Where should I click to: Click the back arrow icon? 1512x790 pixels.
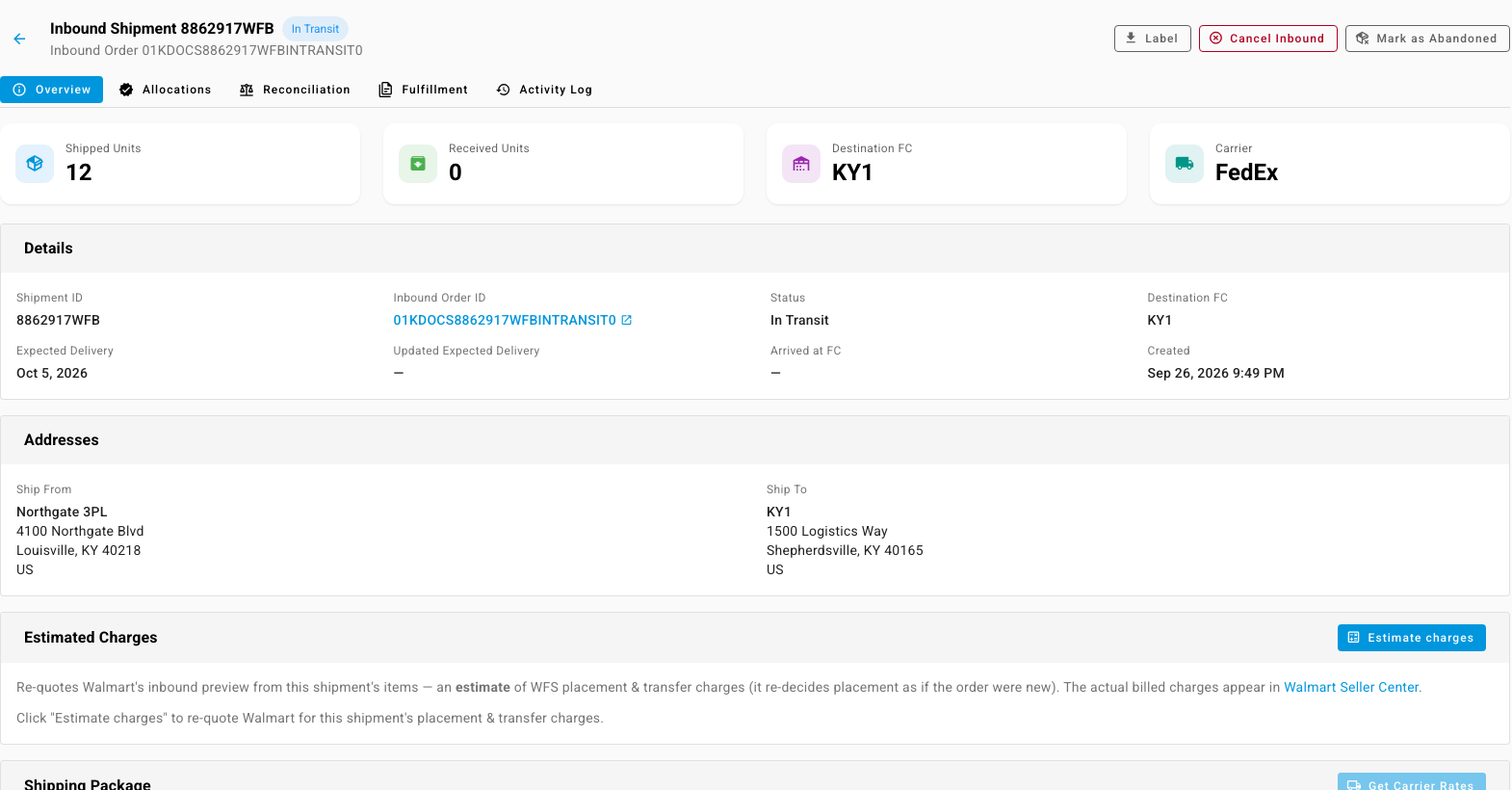click(x=19, y=39)
